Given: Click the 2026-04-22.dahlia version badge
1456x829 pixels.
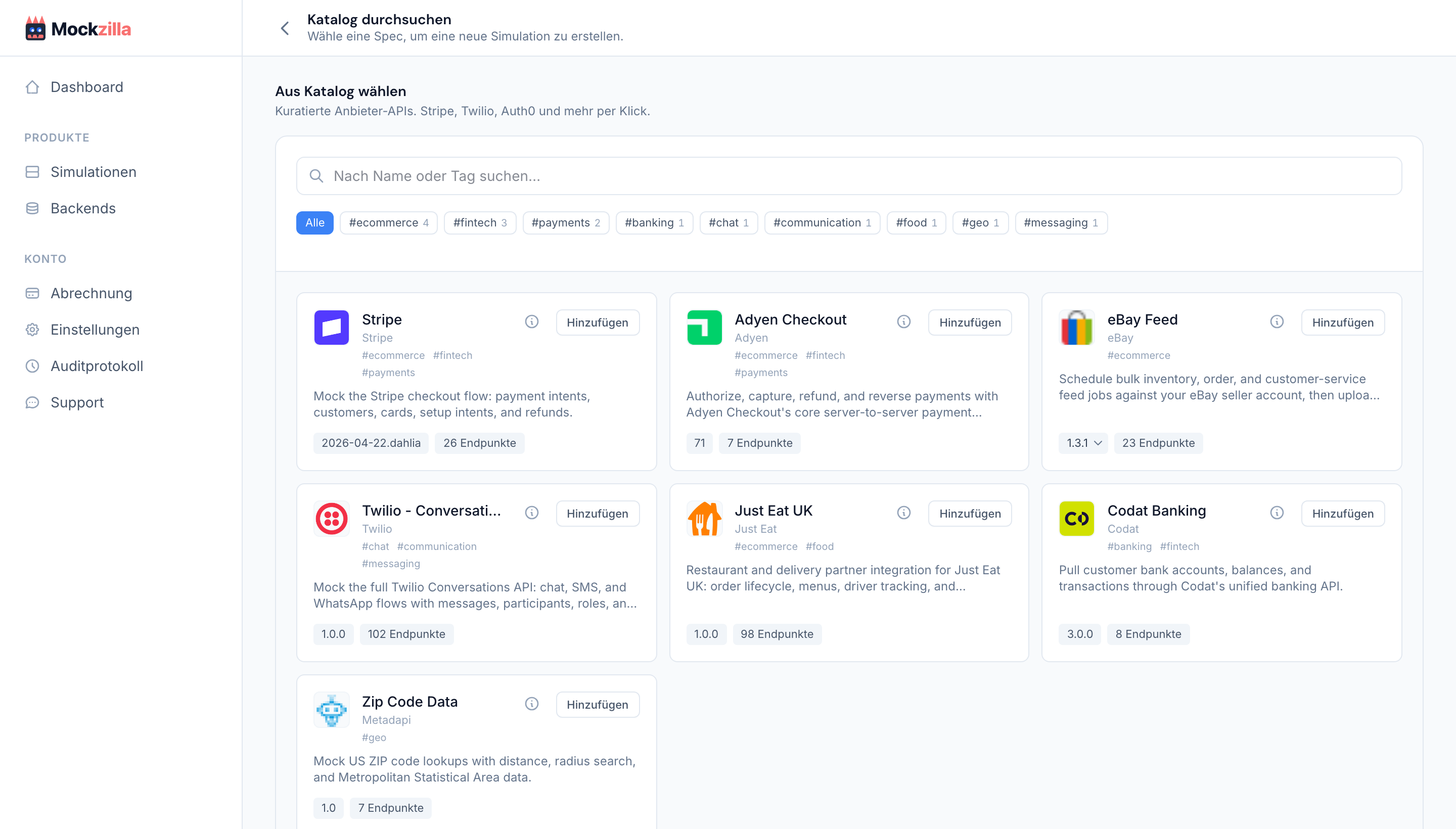Looking at the screenshot, I should 371,443.
